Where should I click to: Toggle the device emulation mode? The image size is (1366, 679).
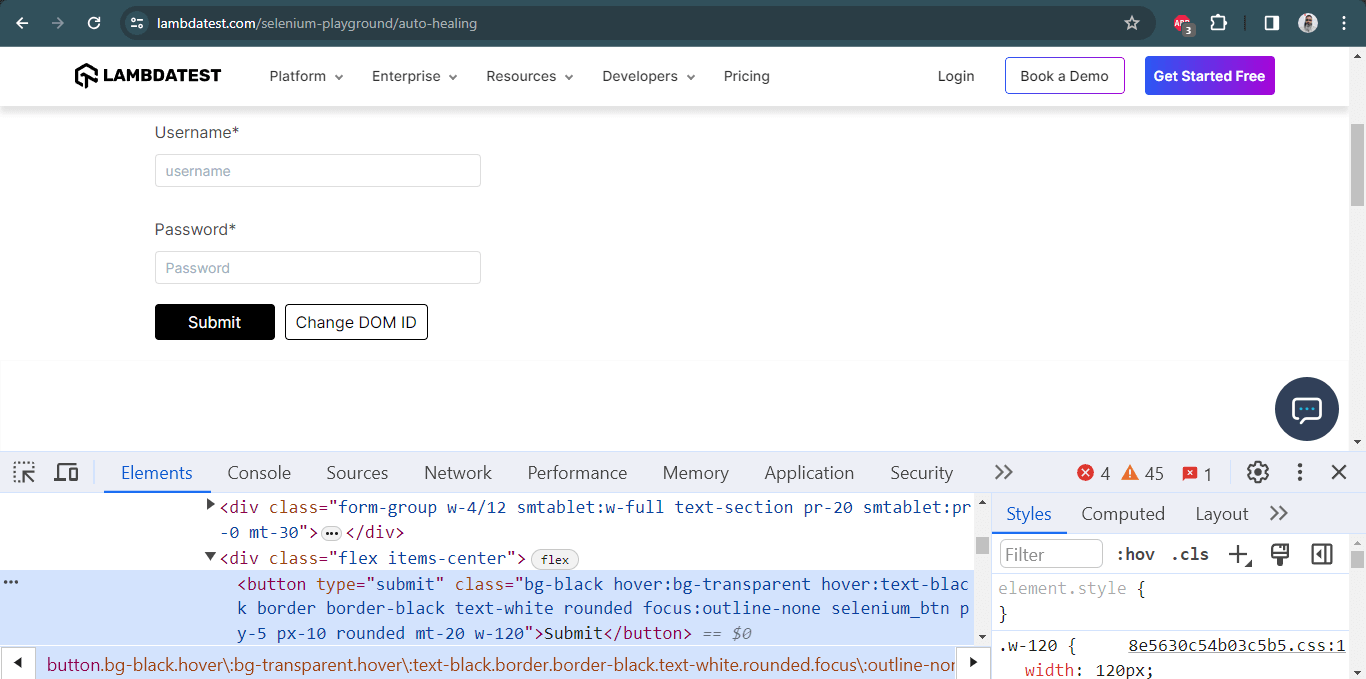click(x=65, y=472)
